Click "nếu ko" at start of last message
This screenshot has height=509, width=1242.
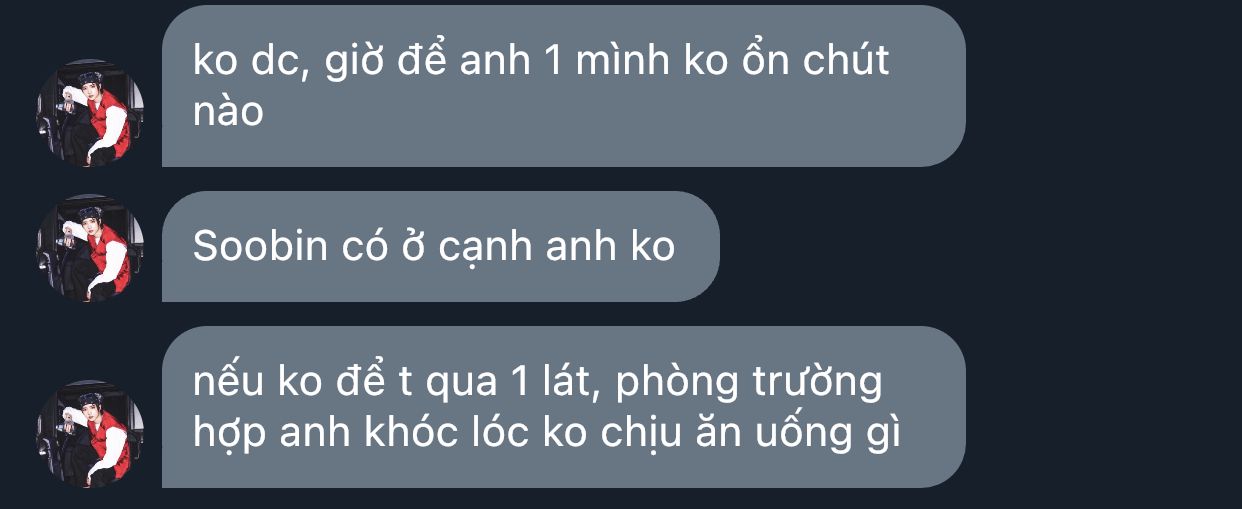coord(246,381)
